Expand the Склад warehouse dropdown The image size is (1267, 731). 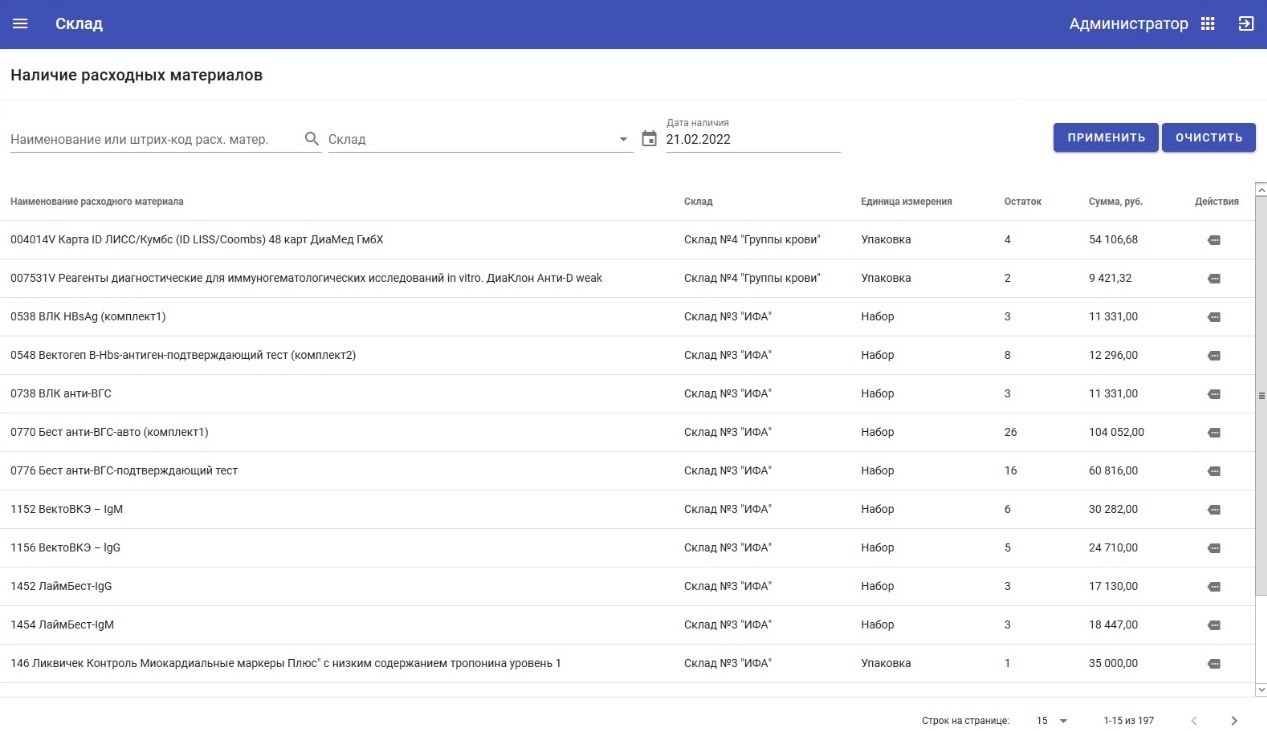[623, 139]
